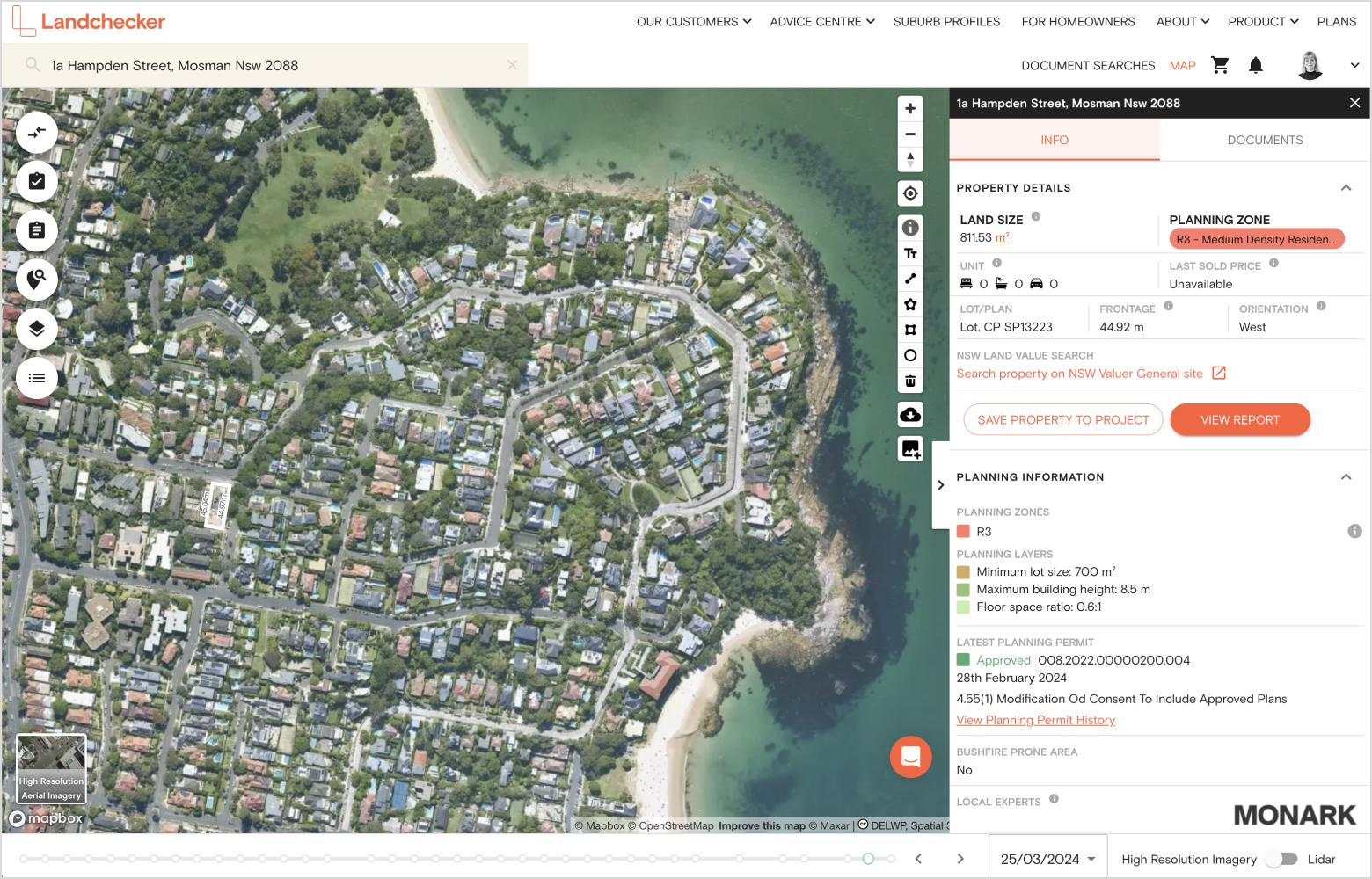1372x879 pixels.
Task: Close the property info panel
Action: pyautogui.click(x=1354, y=103)
